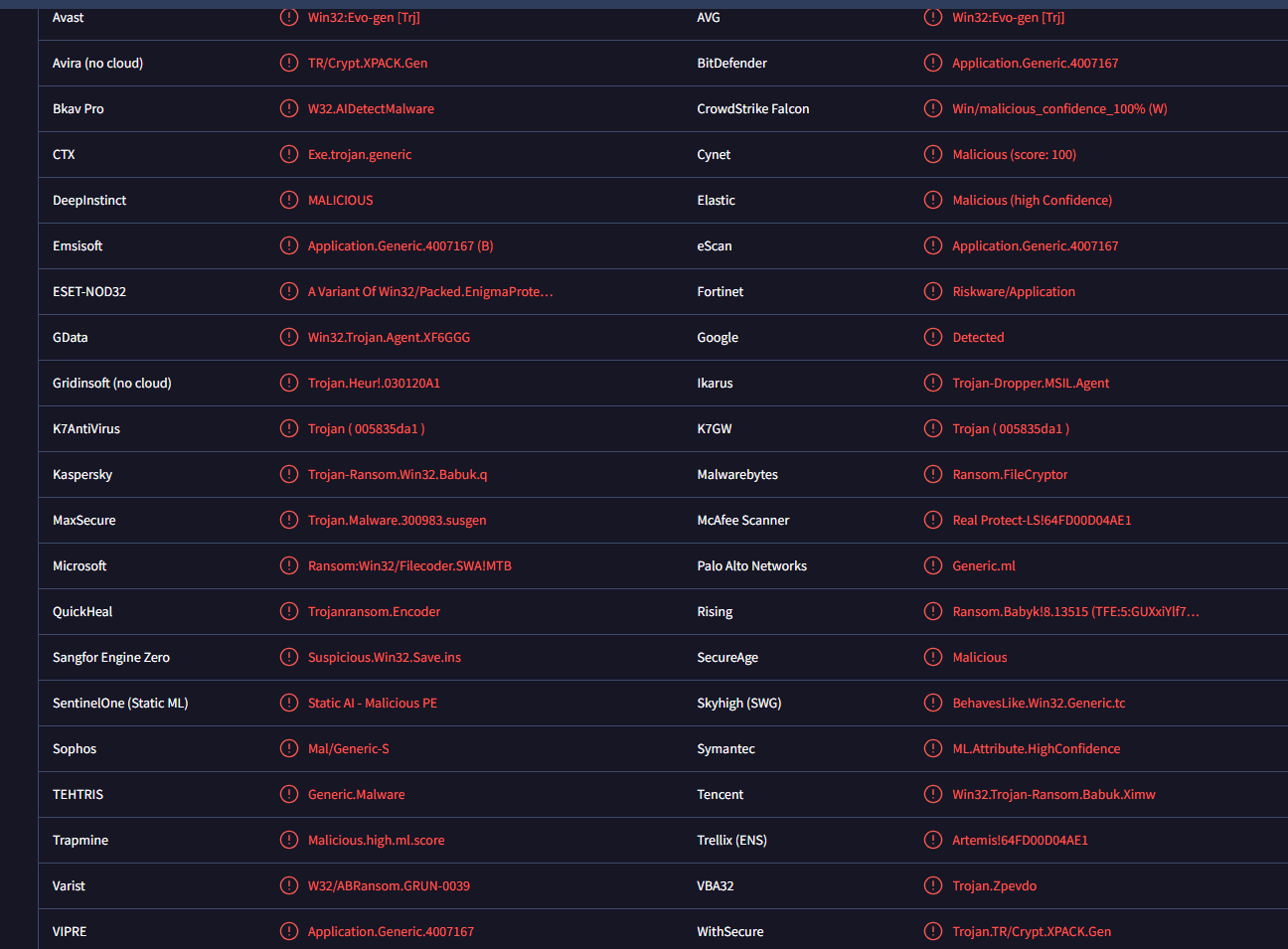Viewport: 1288px width, 949px height.
Task: Click the Ransom.Babyk!8.13515 result from Rising
Action: (x=1075, y=611)
